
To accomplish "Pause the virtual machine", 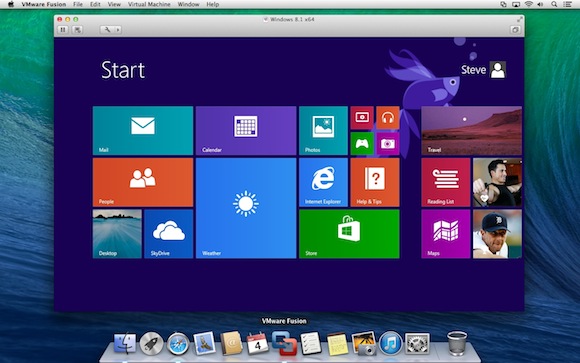I will (x=63, y=30).
